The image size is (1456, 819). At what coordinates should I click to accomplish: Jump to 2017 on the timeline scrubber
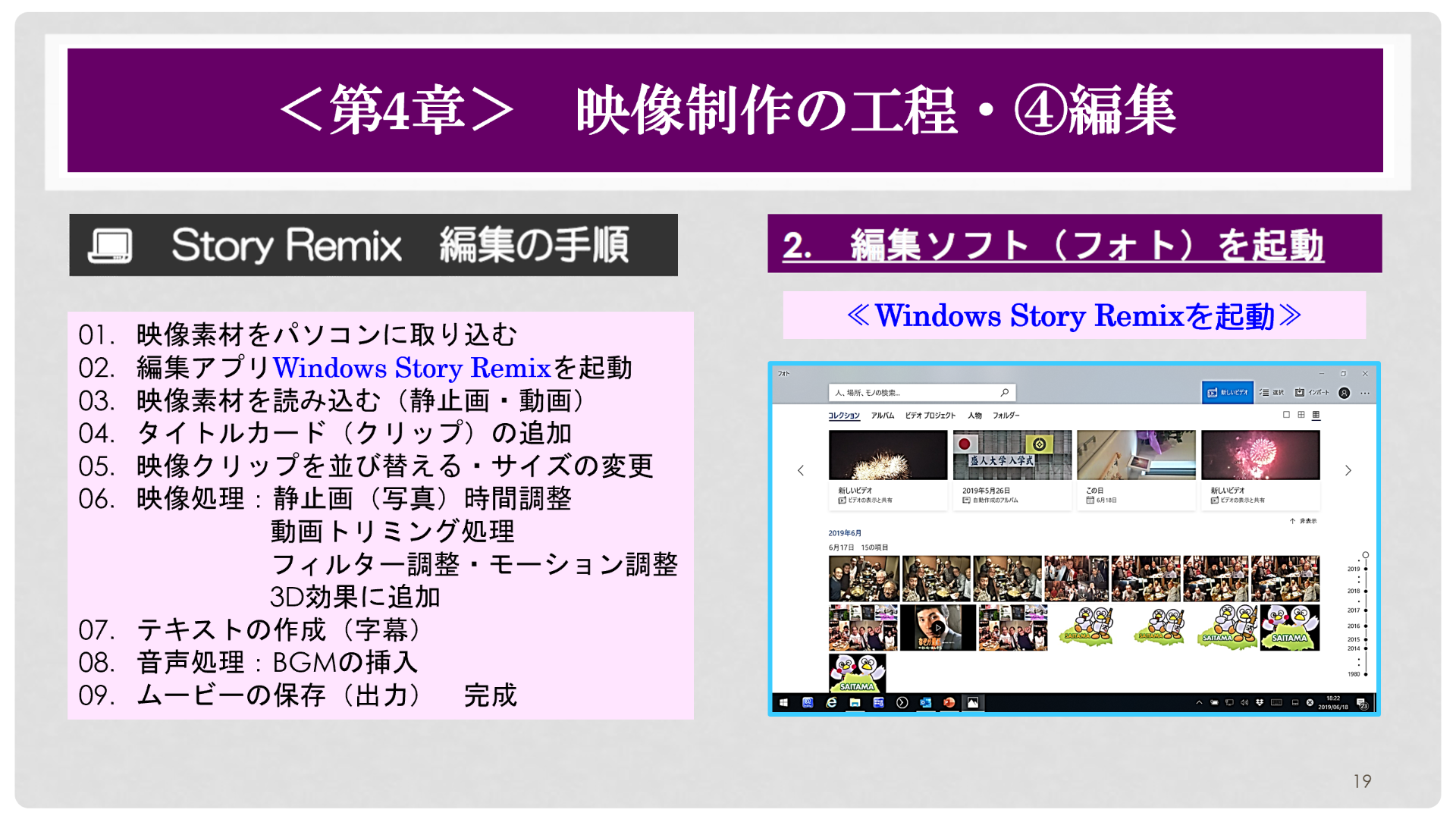click(x=1365, y=610)
